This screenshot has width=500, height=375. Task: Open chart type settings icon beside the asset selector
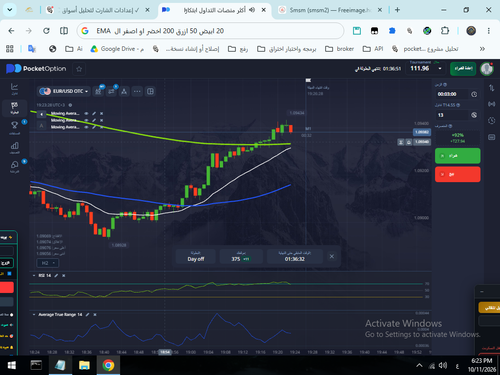tap(98, 91)
